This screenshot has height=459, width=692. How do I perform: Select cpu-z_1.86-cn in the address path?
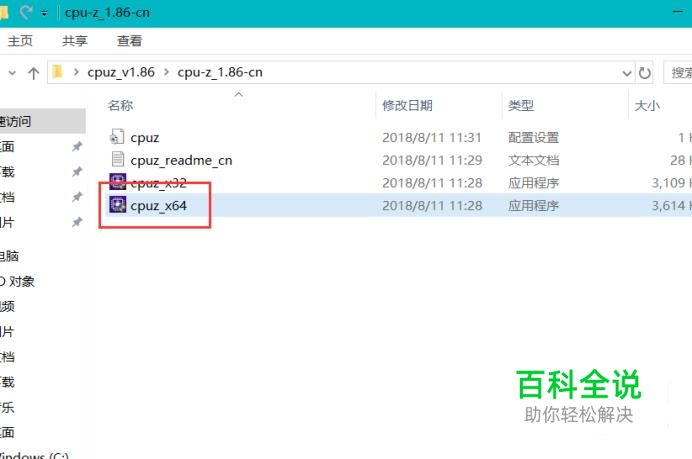(220, 72)
